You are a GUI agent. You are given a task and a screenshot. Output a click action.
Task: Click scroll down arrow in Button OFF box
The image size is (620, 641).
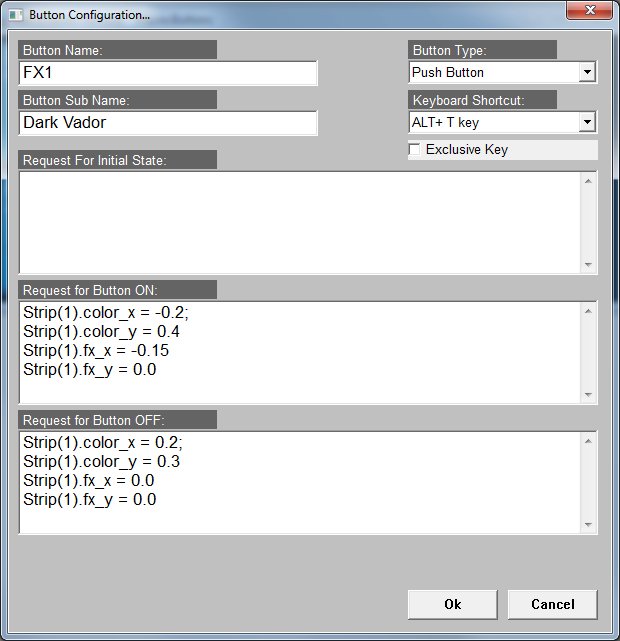[x=589, y=525]
